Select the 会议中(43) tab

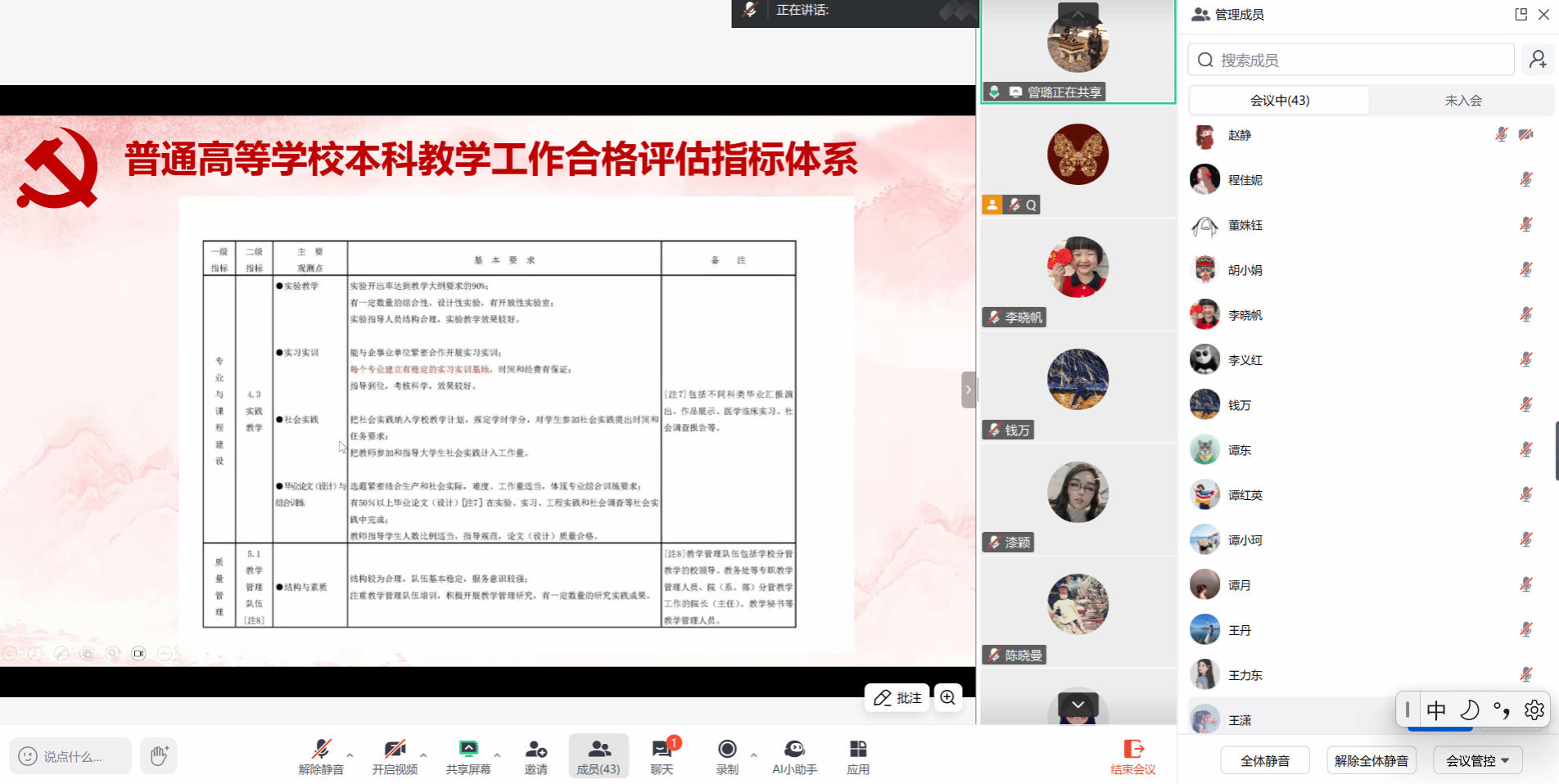(x=1279, y=101)
